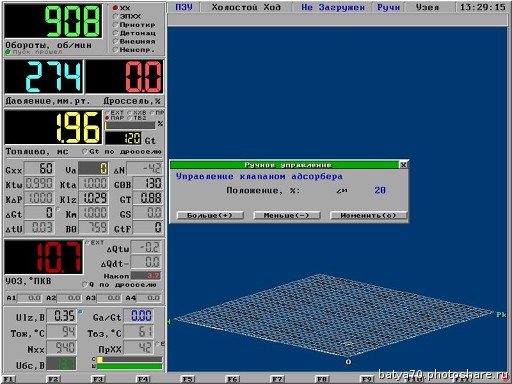Click the 3D mesh grid surface
This screenshot has width=512, height=384.
[333, 315]
